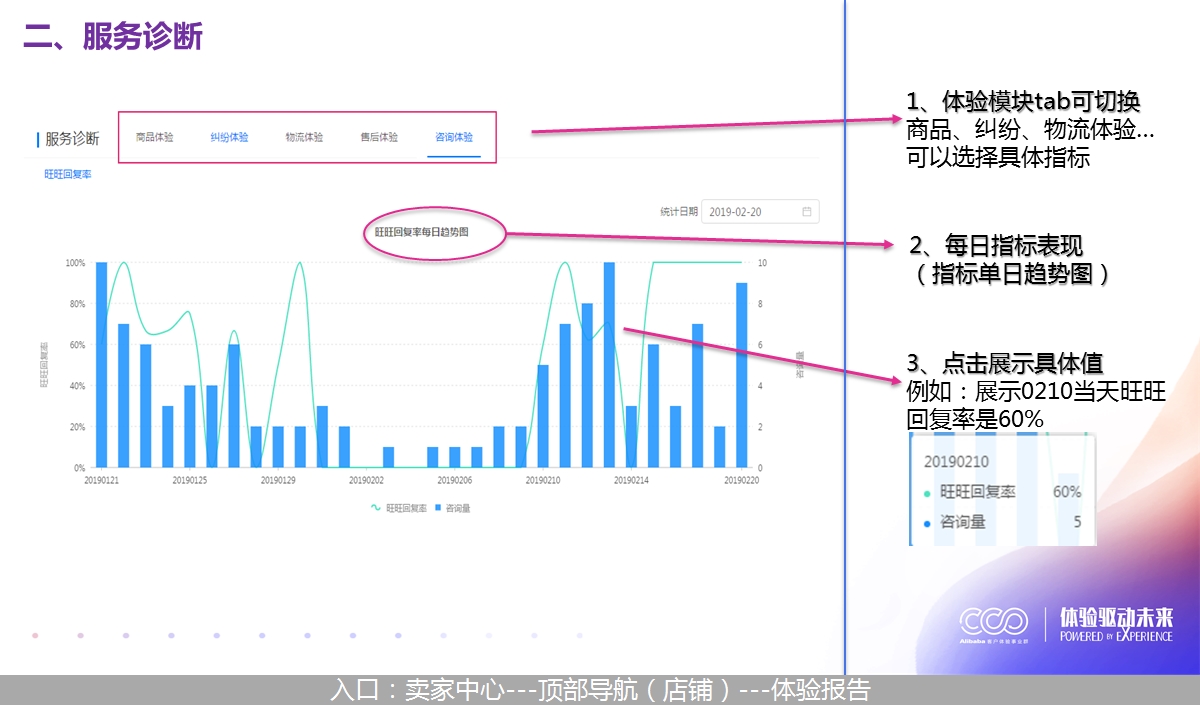Image resolution: width=1200 pixels, height=705 pixels.
Task: Click the 旺旺回复率 legend line icon
Action: [x=376, y=508]
